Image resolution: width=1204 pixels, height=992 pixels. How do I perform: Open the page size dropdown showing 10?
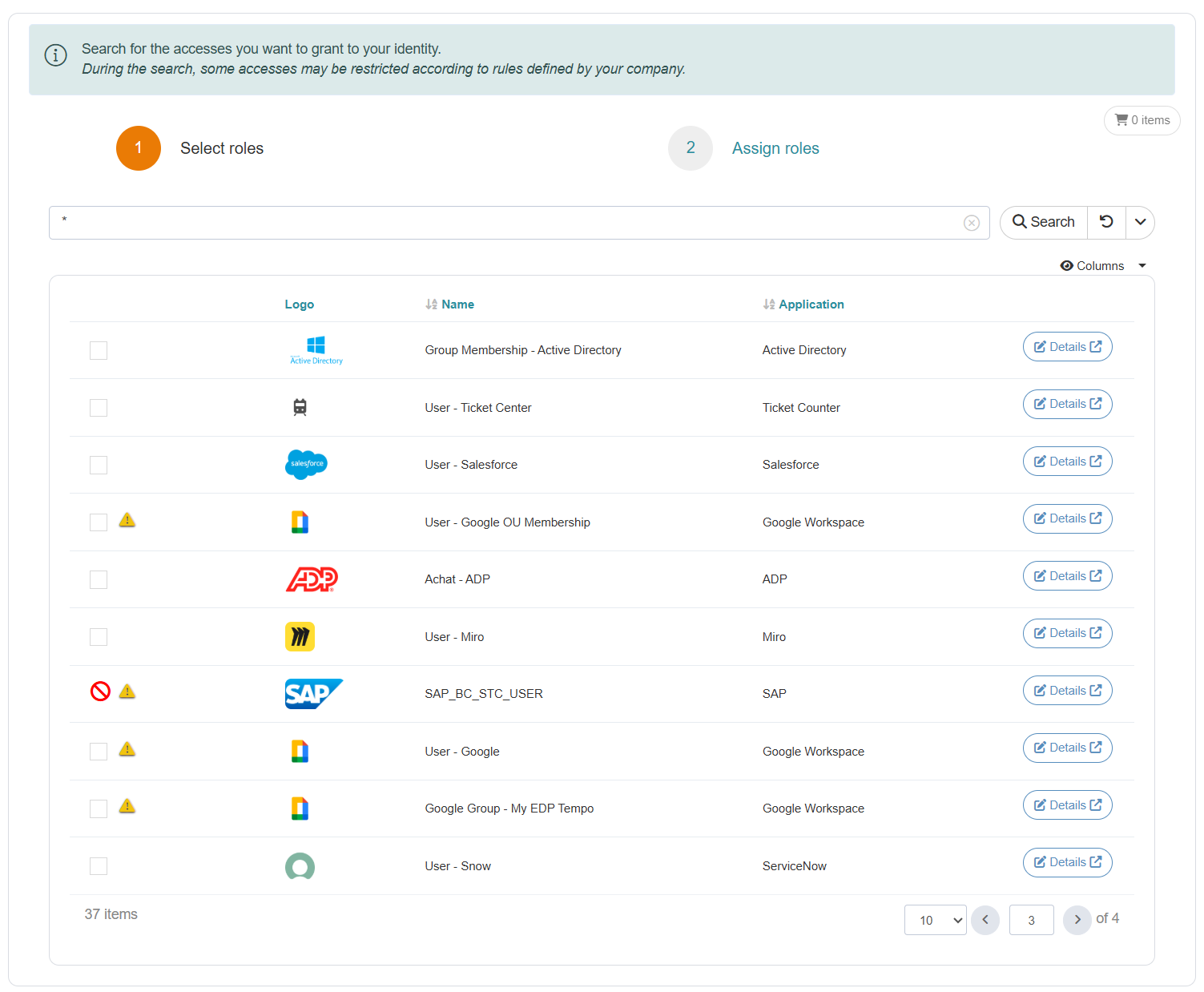point(935,920)
